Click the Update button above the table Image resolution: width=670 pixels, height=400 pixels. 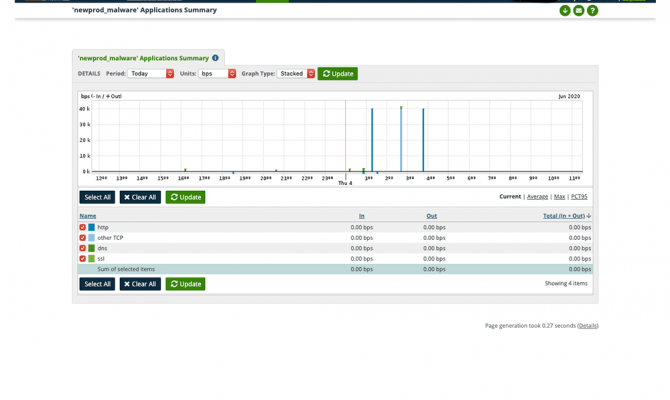(x=185, y=197)
